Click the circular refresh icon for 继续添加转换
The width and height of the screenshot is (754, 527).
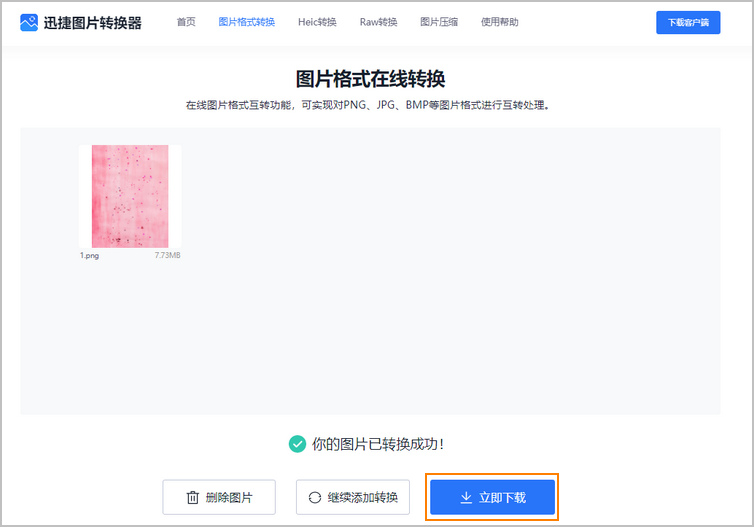pos(315,497)
